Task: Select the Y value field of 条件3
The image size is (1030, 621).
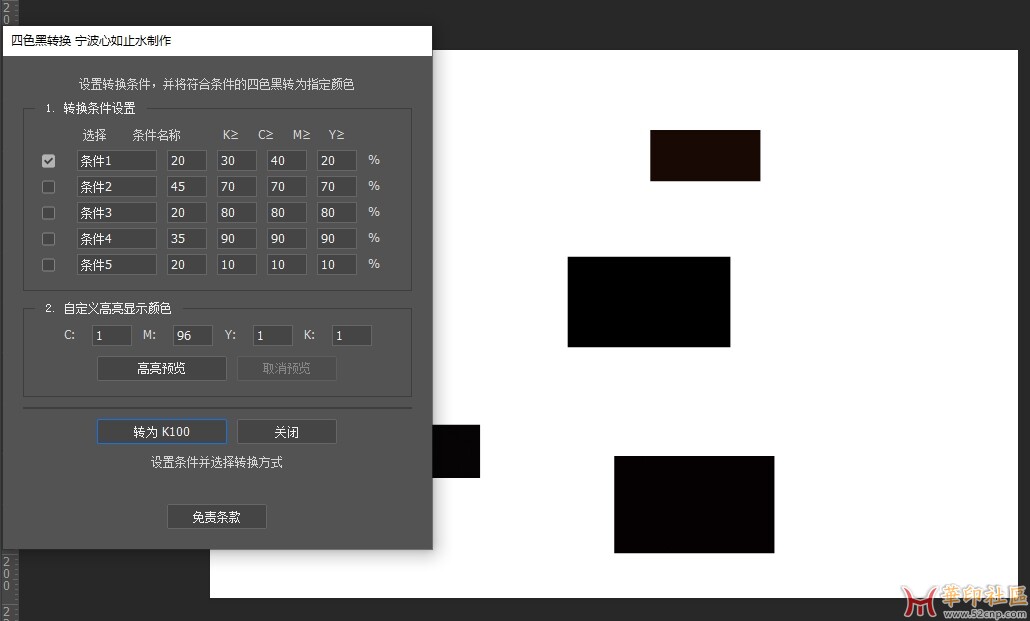Action: (336, 213)
